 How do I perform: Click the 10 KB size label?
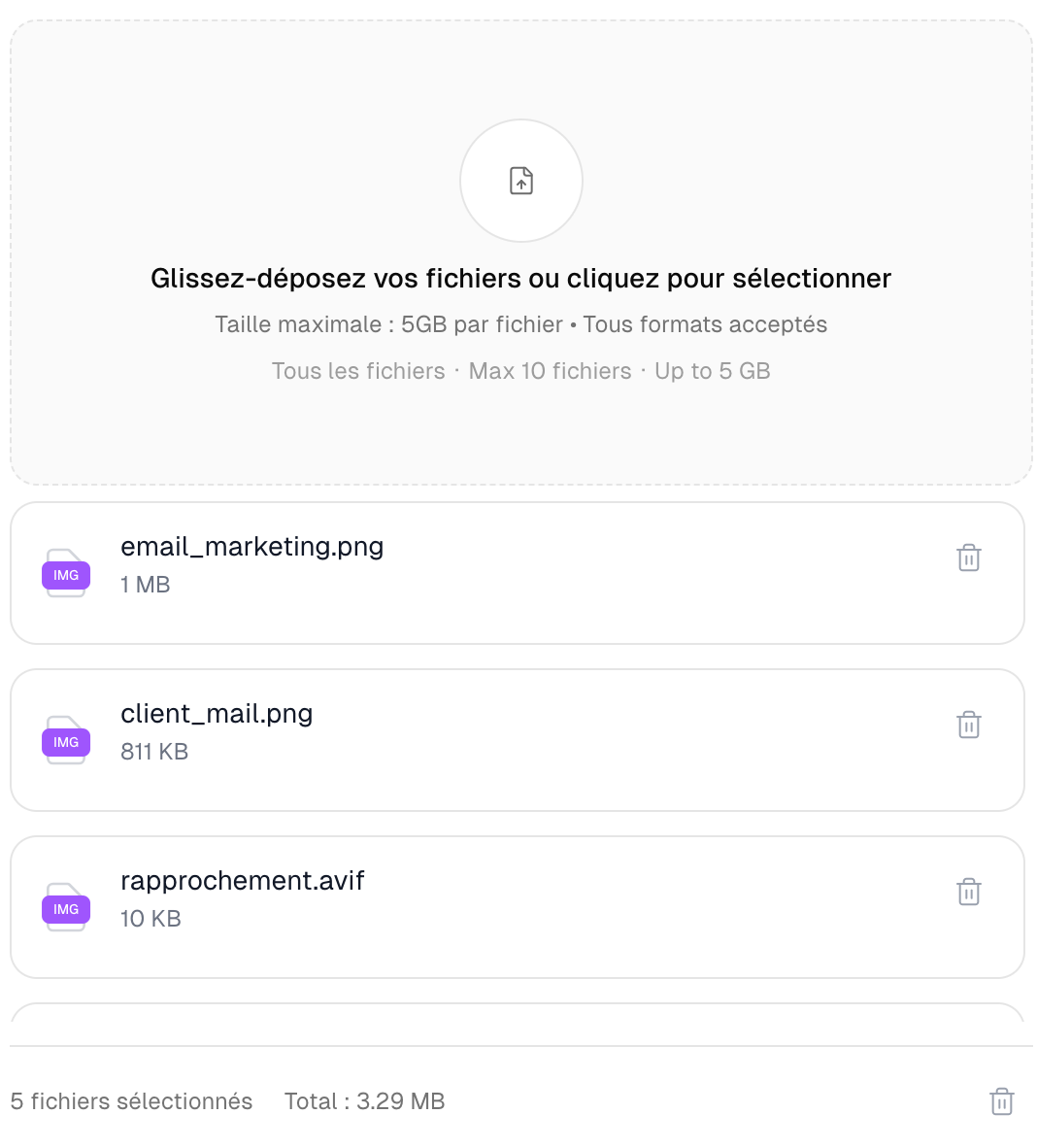tap(151, 919)
